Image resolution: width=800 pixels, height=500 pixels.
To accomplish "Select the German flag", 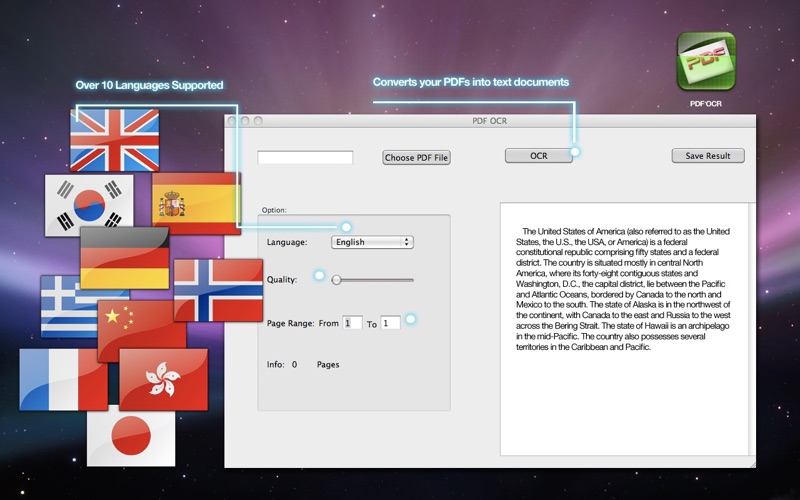I will [x=124, y=258].
